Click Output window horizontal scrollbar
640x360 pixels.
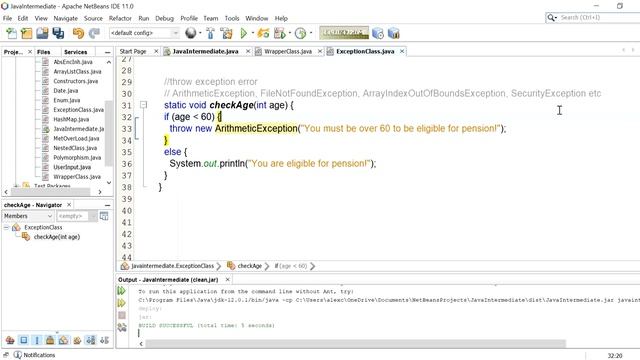[355, 344]
